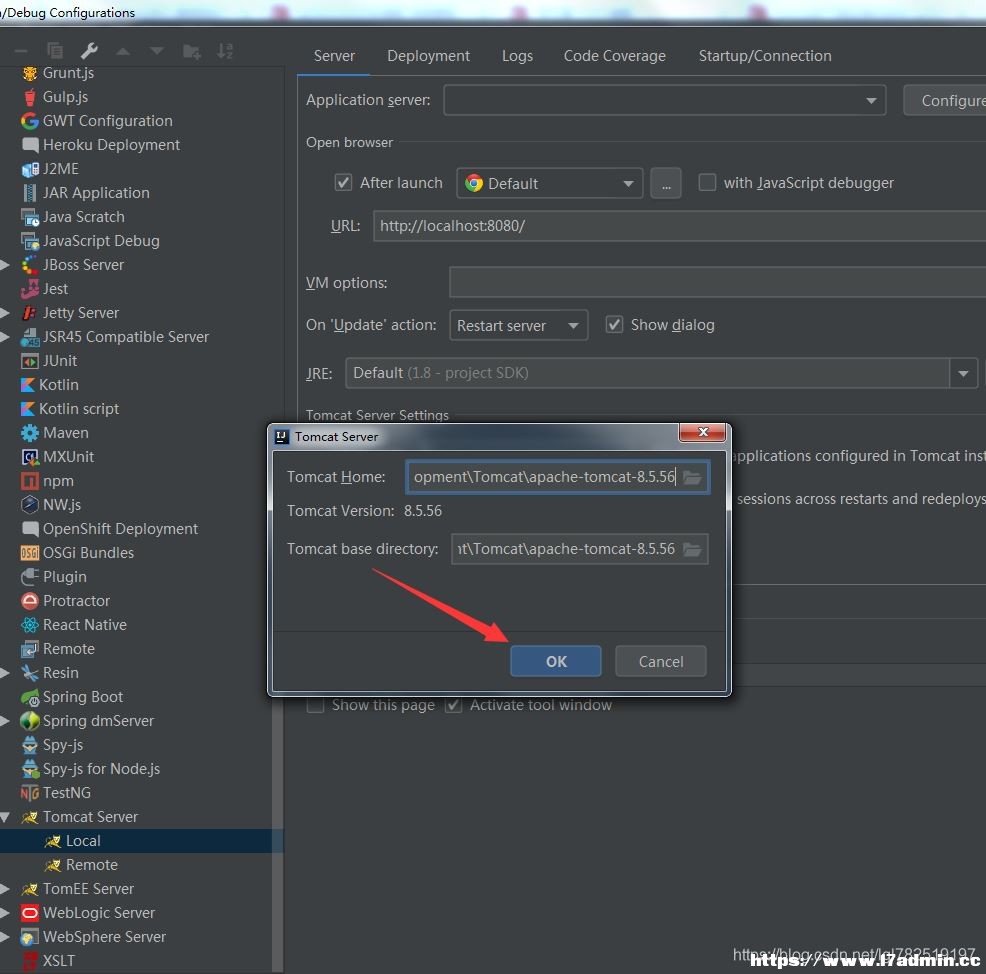Click the Gulp.js cup icon

tap(30, 97)
